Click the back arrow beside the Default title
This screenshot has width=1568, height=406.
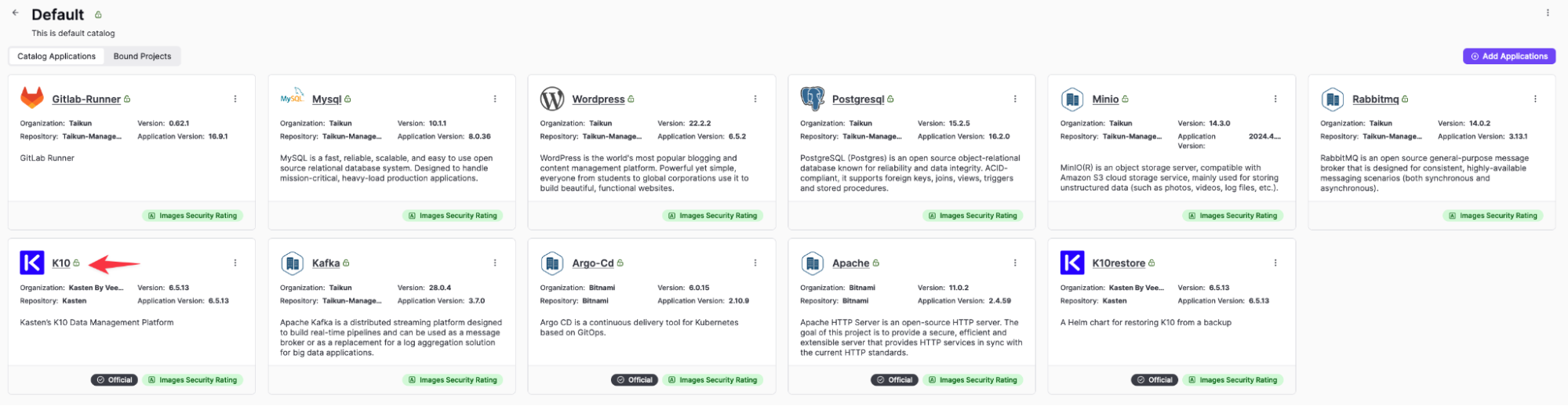15,13
